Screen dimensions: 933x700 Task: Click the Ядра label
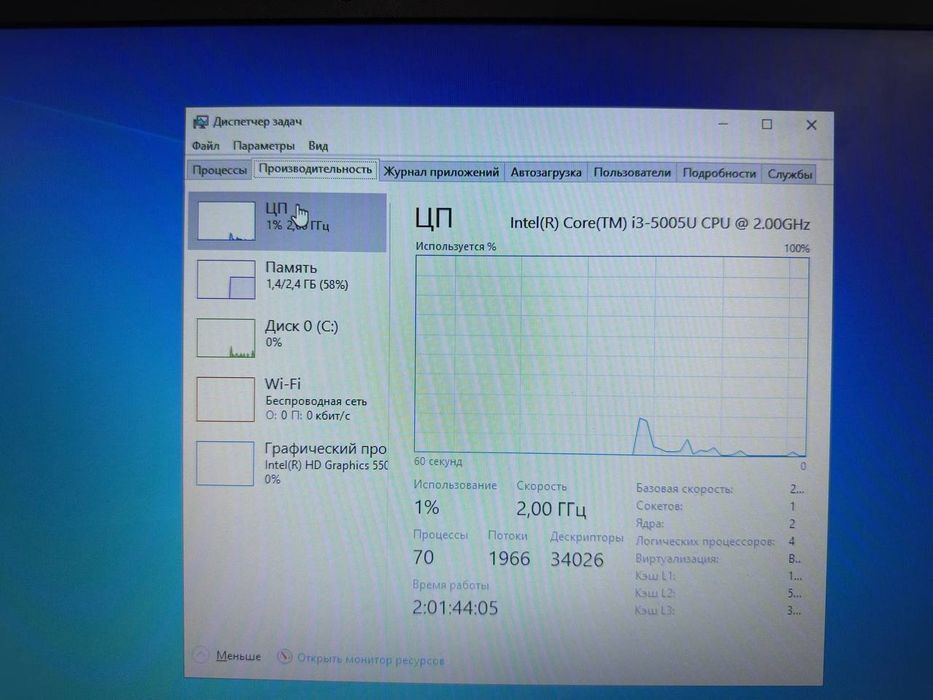[649, 524]
